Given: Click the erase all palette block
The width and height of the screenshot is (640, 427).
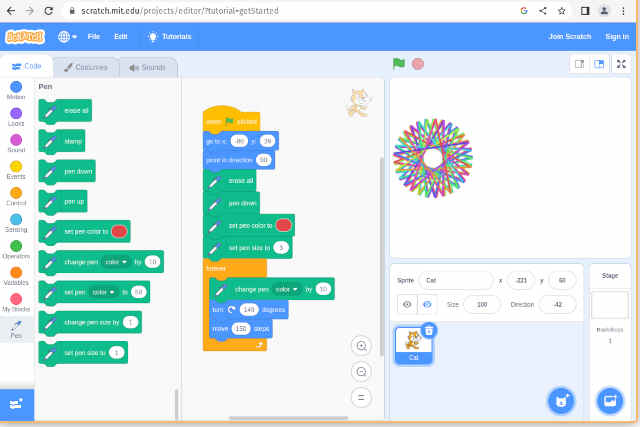Looking at the screenshot, I should point(65,111).
